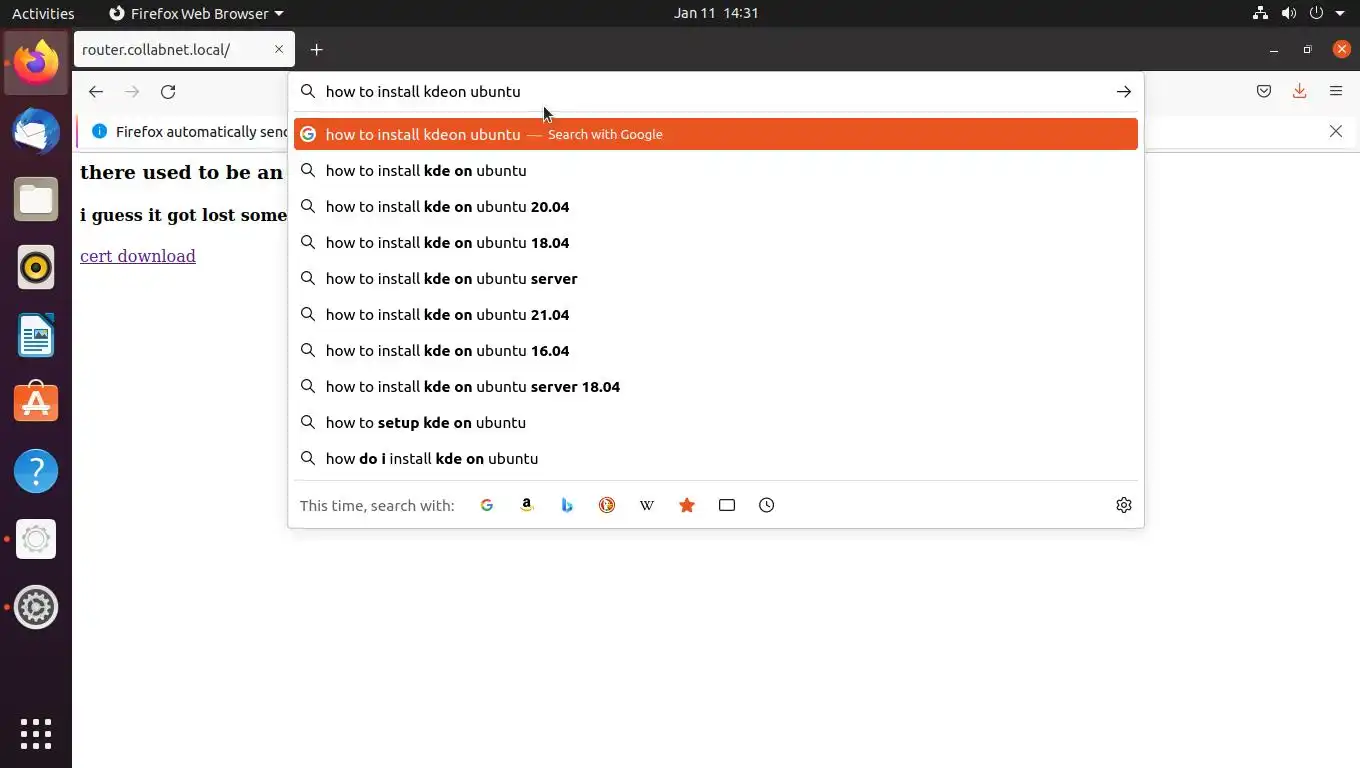Go back to the previous page
Screen dimensions: 1360x768
point(96,91)
